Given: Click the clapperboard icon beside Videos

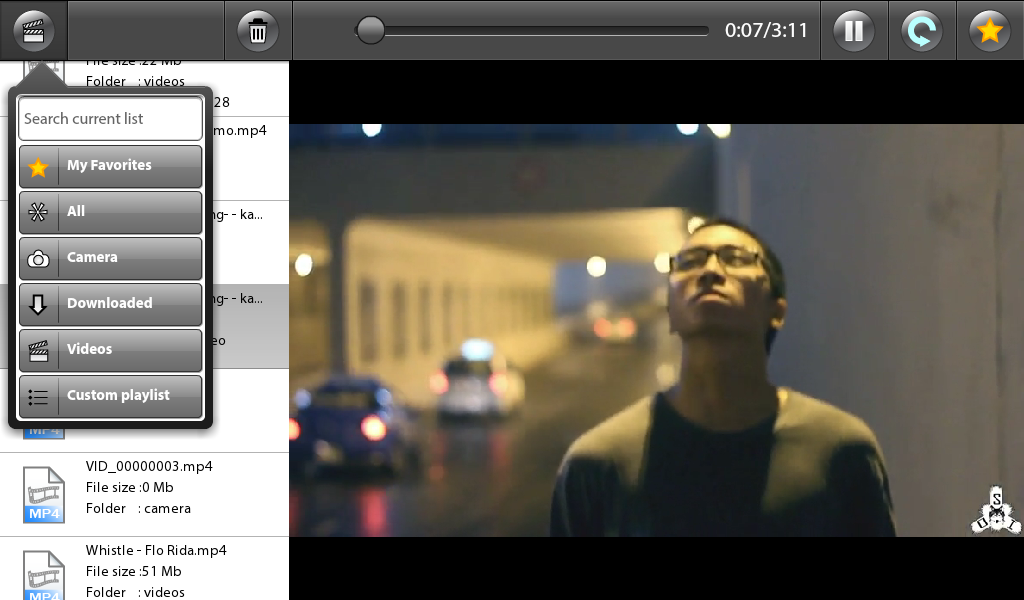Looking at the screenshot, I should 39,351.
